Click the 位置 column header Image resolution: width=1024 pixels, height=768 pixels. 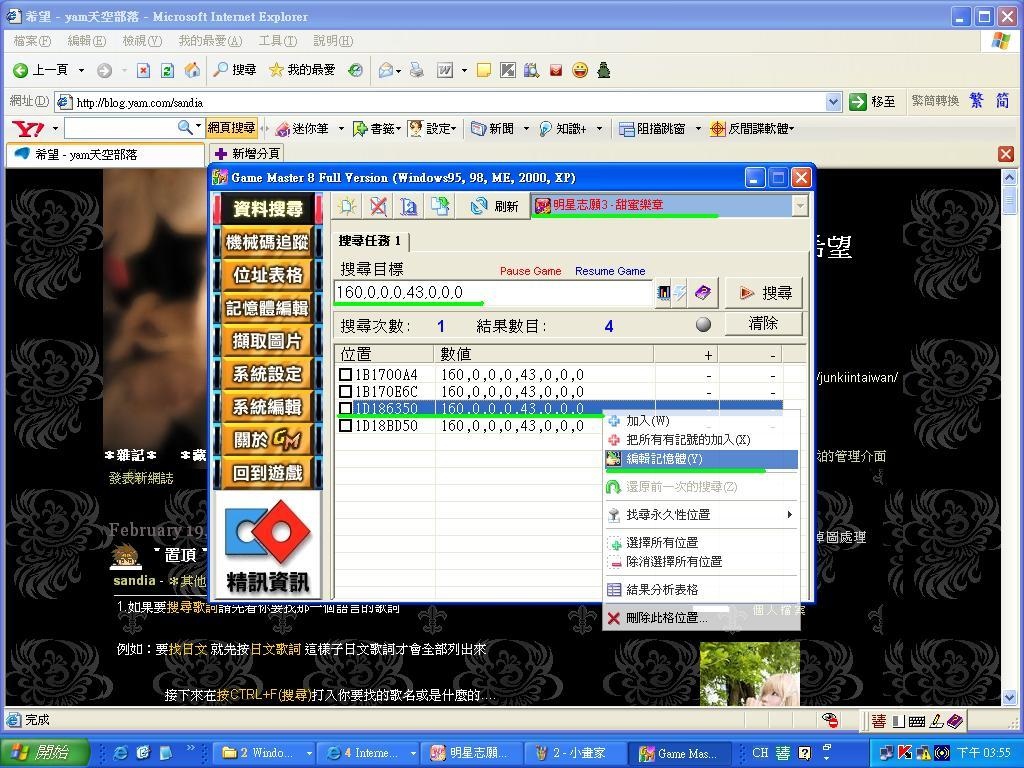click(384, 354)
